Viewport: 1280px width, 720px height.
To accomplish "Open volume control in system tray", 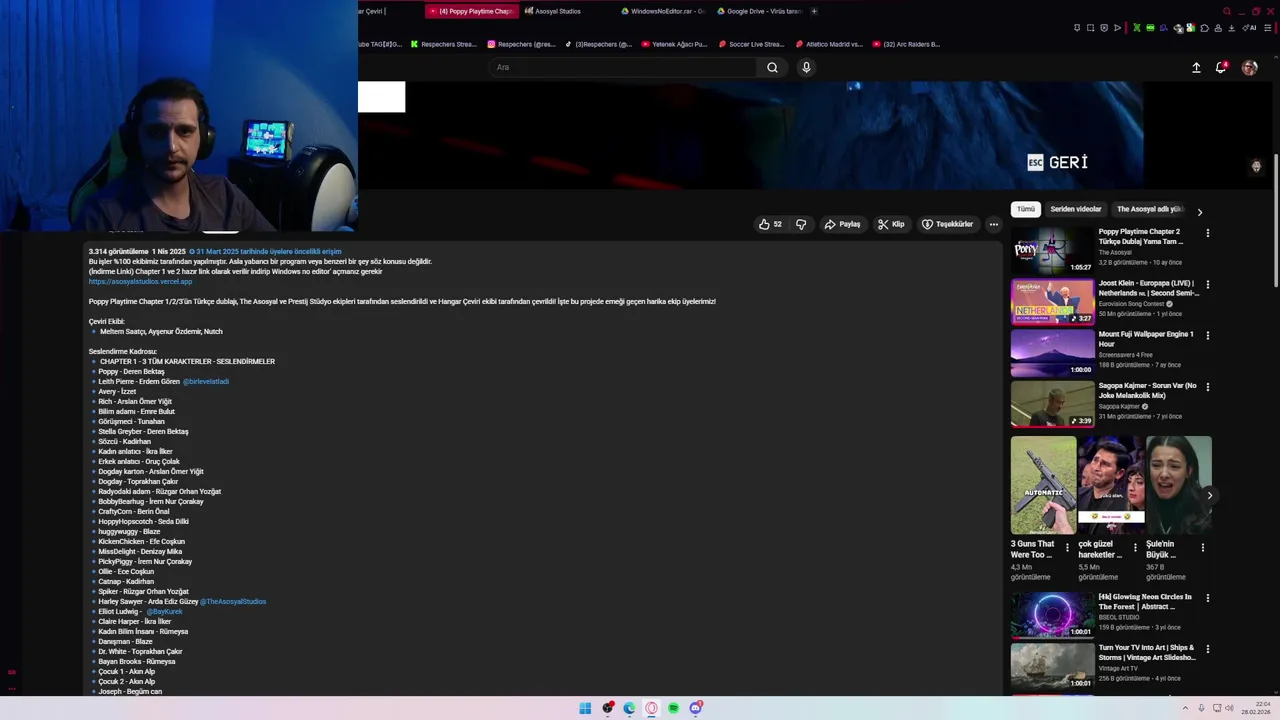I will [x=1229, y=708].
